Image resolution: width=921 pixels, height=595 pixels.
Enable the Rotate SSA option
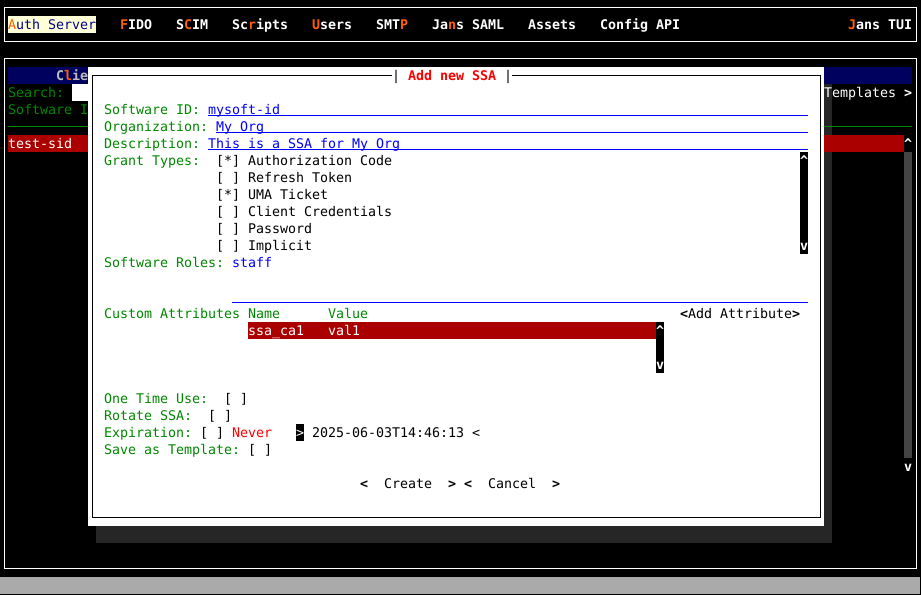[x=220, y=416]
